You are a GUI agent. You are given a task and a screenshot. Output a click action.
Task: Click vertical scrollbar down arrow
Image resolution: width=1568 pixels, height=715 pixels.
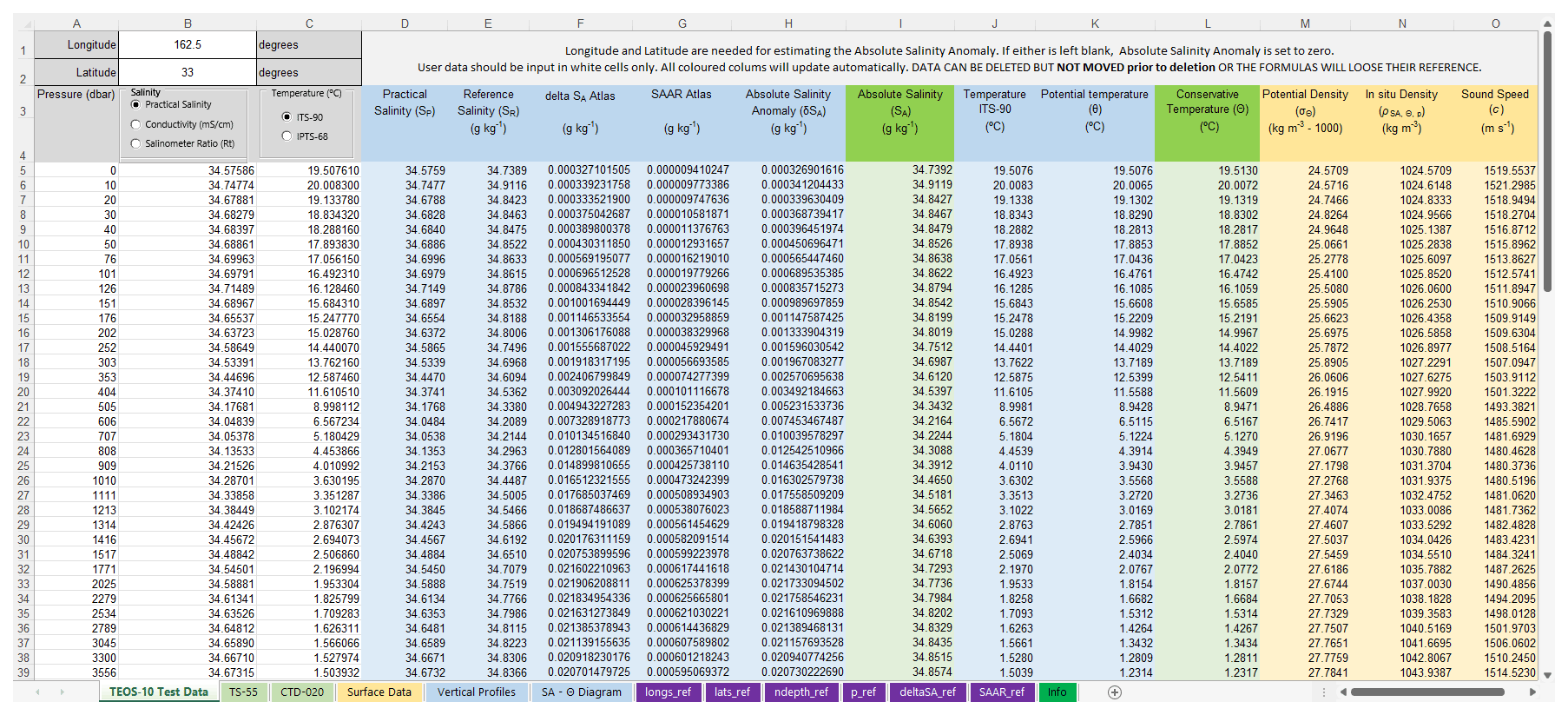(1548, 675)
